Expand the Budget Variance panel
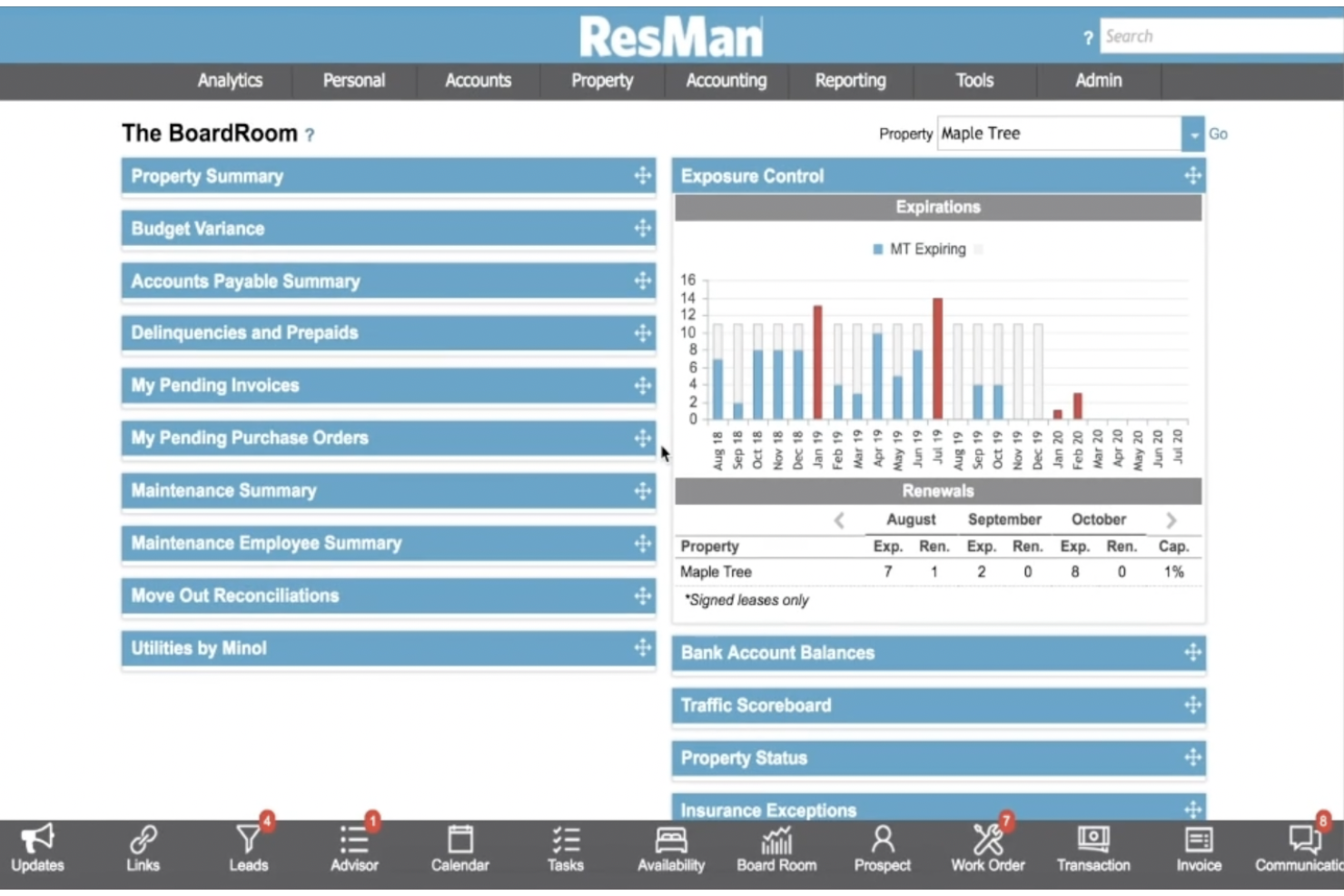This screenshot has width=1344, height=896. pos(388,229)
